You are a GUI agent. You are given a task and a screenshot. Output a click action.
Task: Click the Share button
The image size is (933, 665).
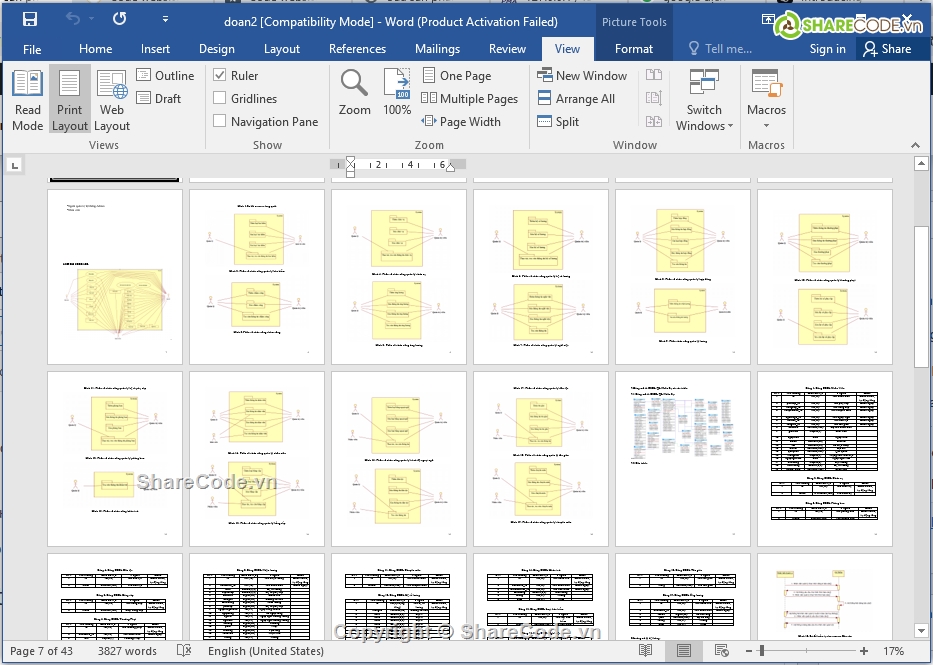pyautogui.click(x=887, y=49)
